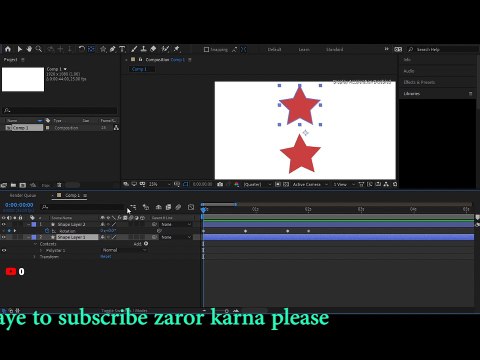Click Shape Layer 1 label color swatch

tap(34, 237)
